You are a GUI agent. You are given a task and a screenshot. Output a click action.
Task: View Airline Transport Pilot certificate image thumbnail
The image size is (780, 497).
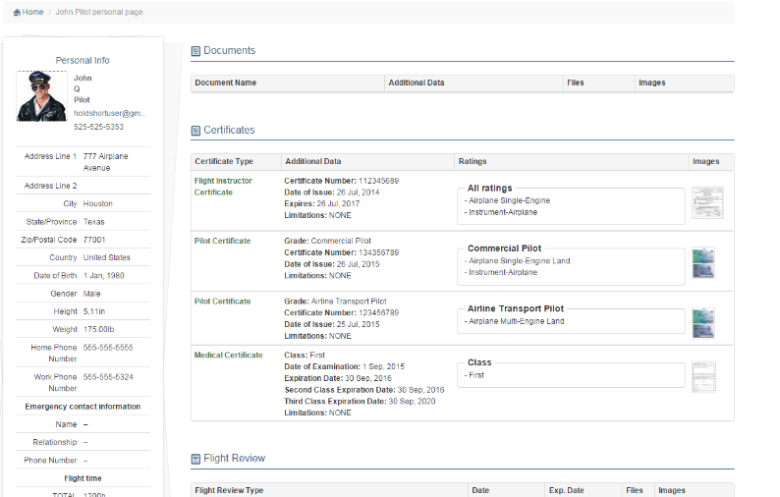703,323
